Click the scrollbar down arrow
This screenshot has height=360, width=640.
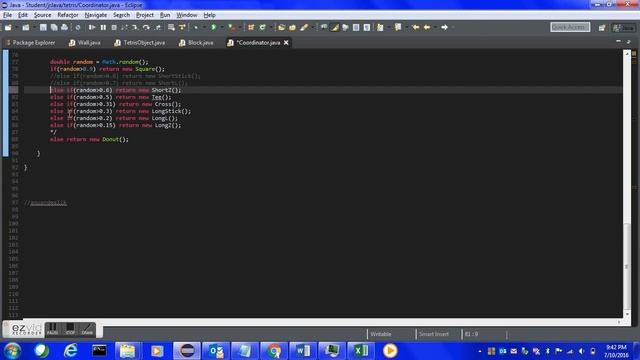[x=627, y=314]
